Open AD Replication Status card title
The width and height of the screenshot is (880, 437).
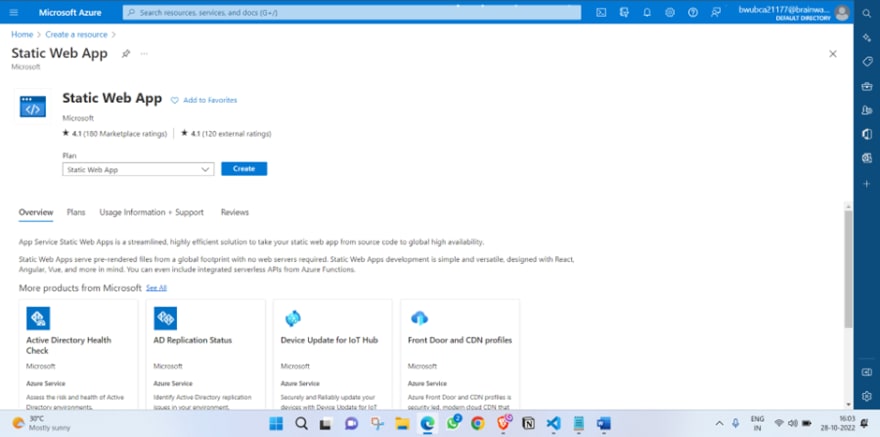point(192,340)
